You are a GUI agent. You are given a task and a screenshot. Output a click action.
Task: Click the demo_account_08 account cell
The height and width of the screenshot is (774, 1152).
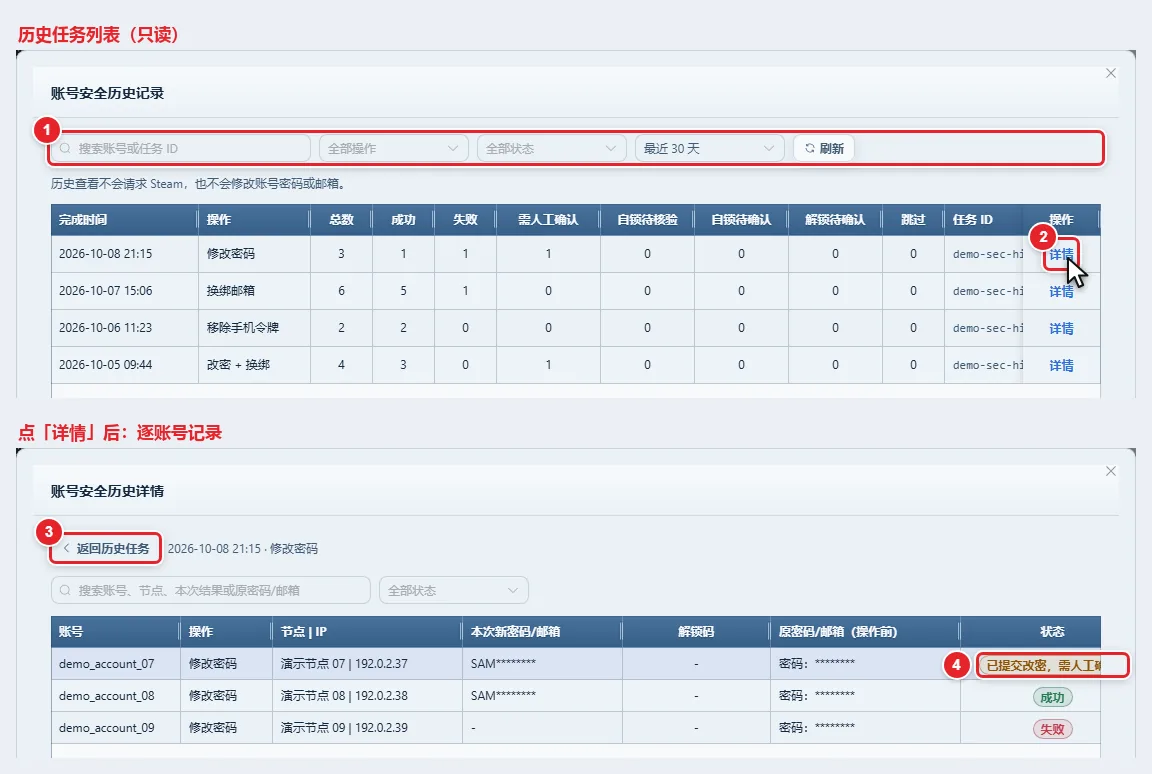pos(115,695)
